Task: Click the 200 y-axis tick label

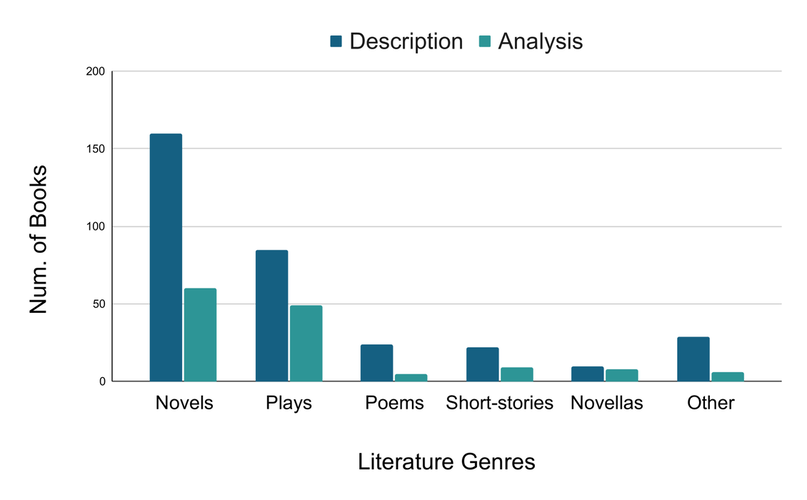Action: click(x=95, y=72)
